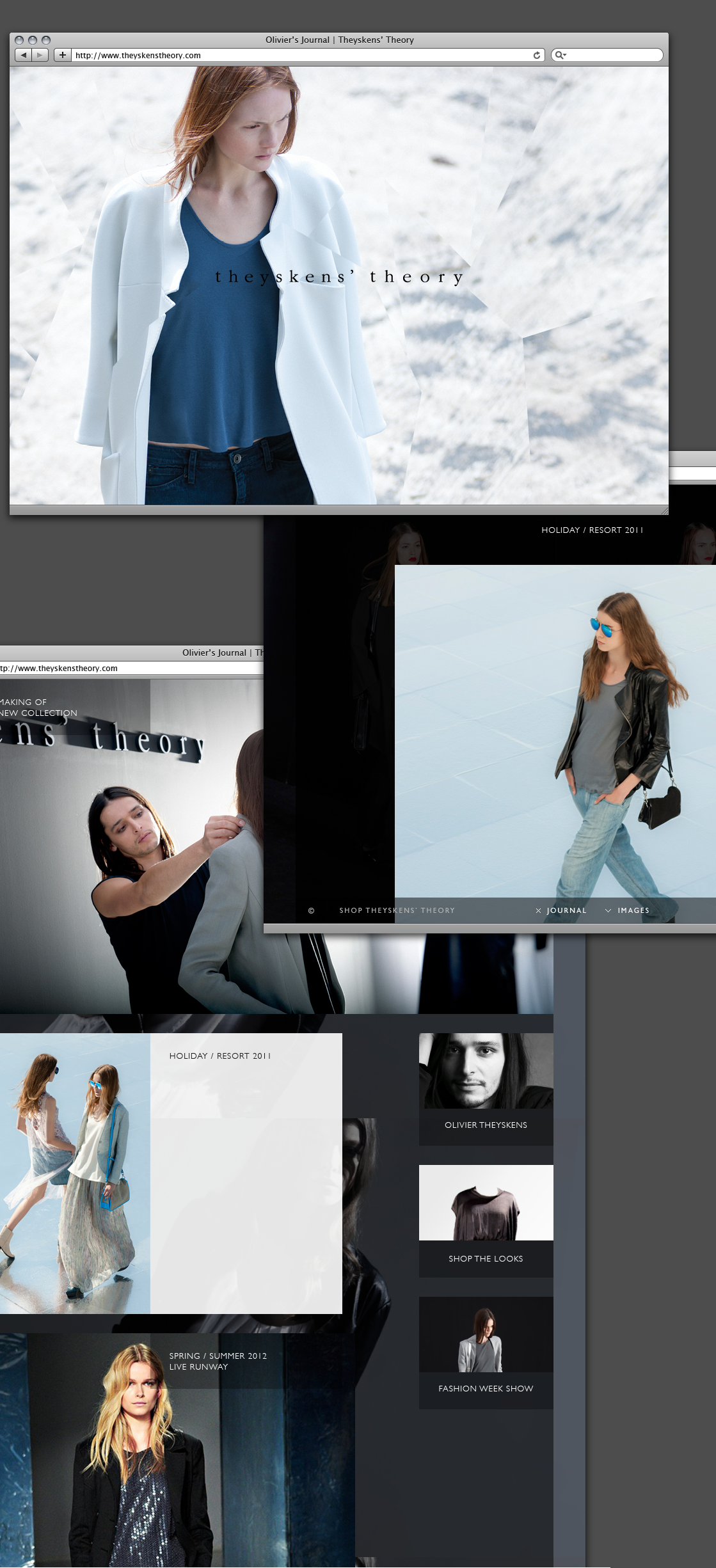Image resolution: width=716 pixels, height=1568 pixels.
Task: Open the Shop The Looks product thumbnail
Action: [x=486, y=1203]
